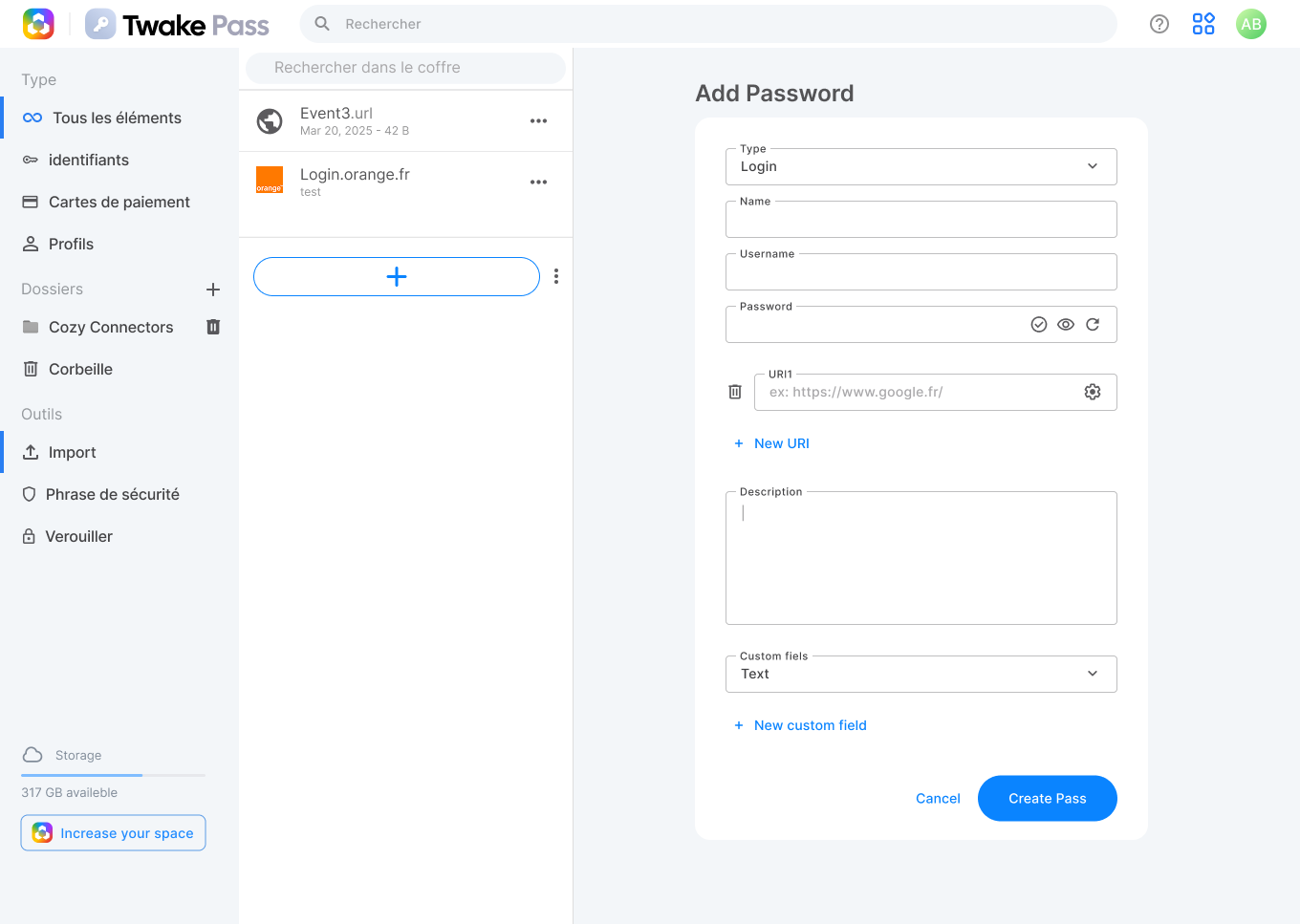Expand the Type dropdown showing Login
Screen dimensions: 1300x924
[x=921, y=166]
